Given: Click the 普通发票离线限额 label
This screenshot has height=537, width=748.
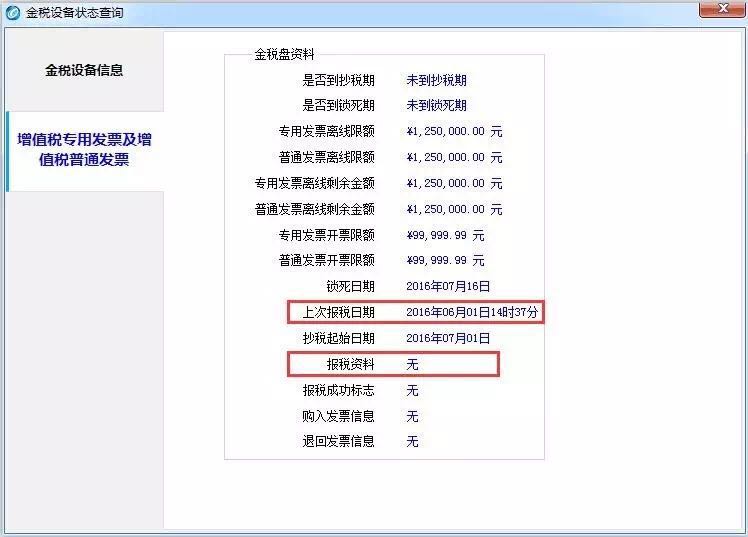Looking at the screenshot, I should (326, 158).
